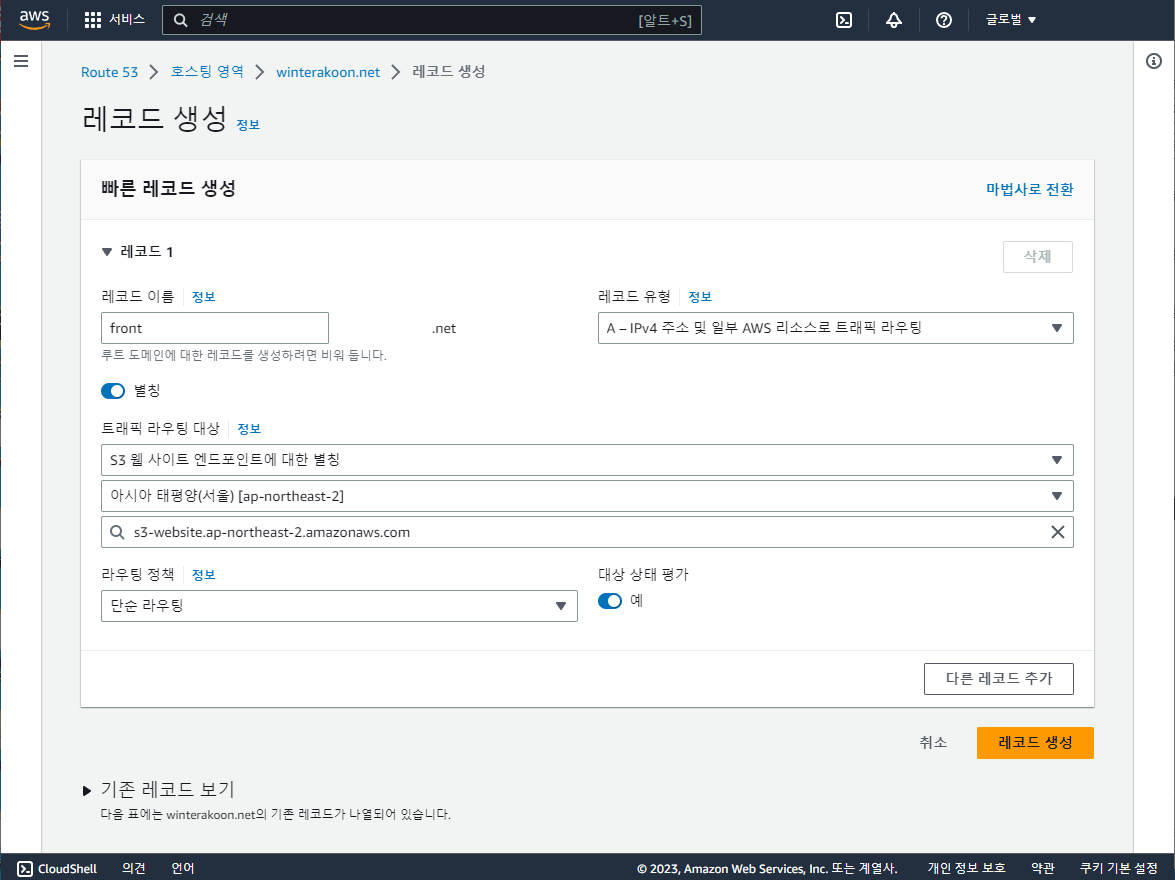
Task: Click the s3-website endpoint search field
Action: (587, 532)
